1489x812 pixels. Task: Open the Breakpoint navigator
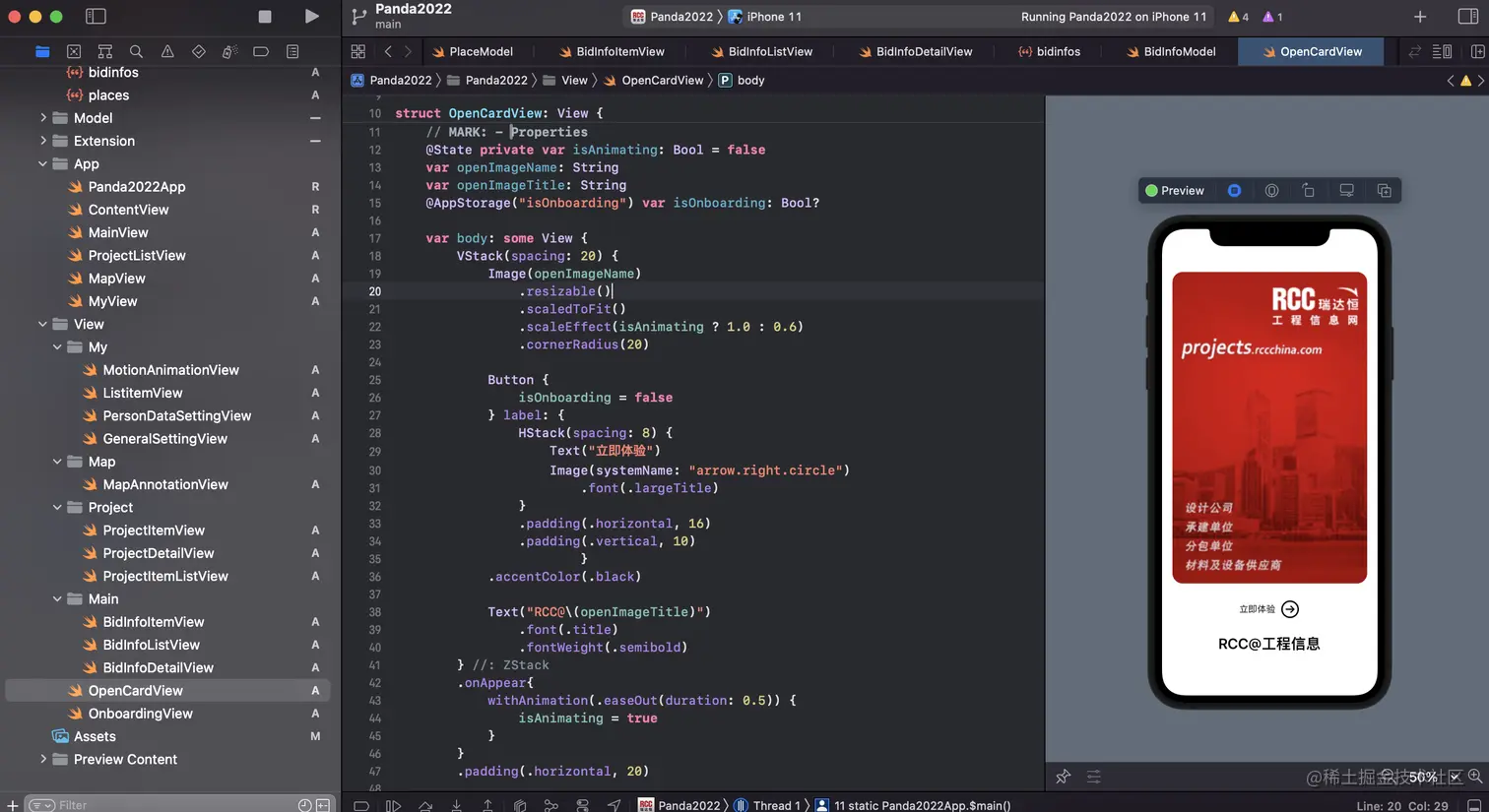[x=261, y=51]
